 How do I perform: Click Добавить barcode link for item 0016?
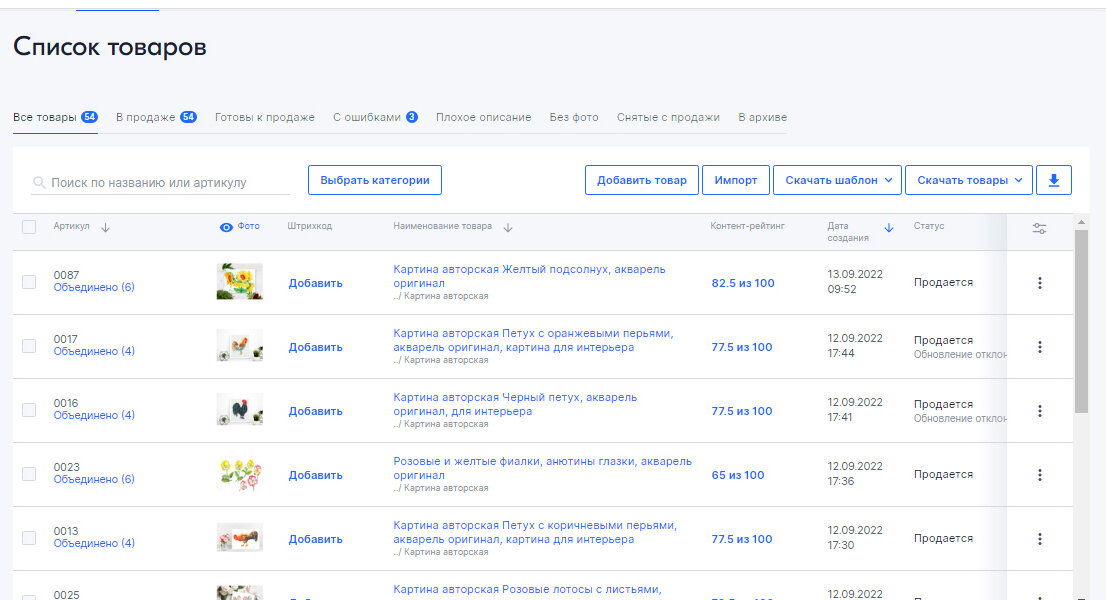tap(315, 411)
